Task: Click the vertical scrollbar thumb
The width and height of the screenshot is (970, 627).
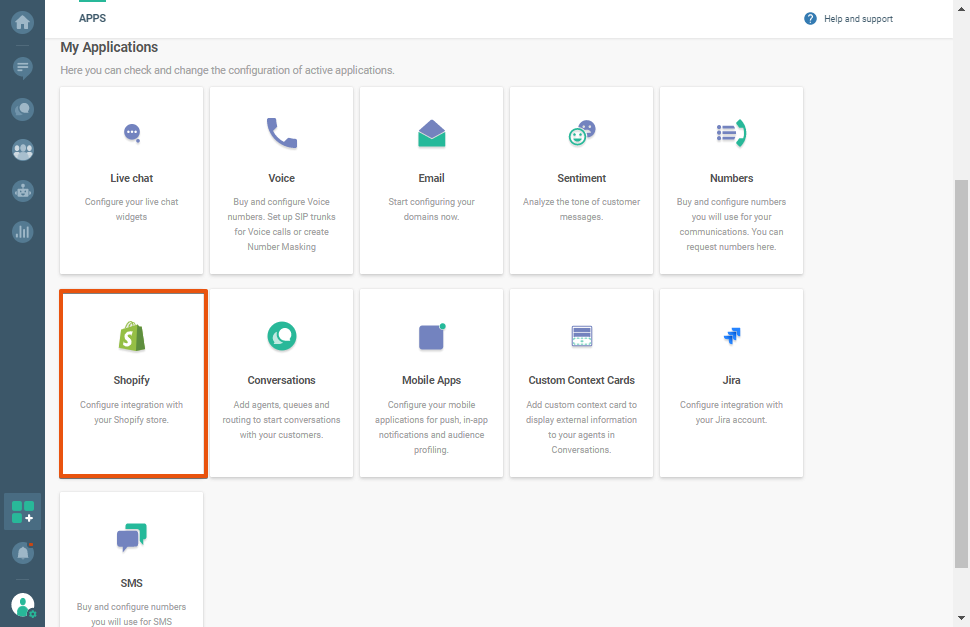Action: tap(961, 370)
